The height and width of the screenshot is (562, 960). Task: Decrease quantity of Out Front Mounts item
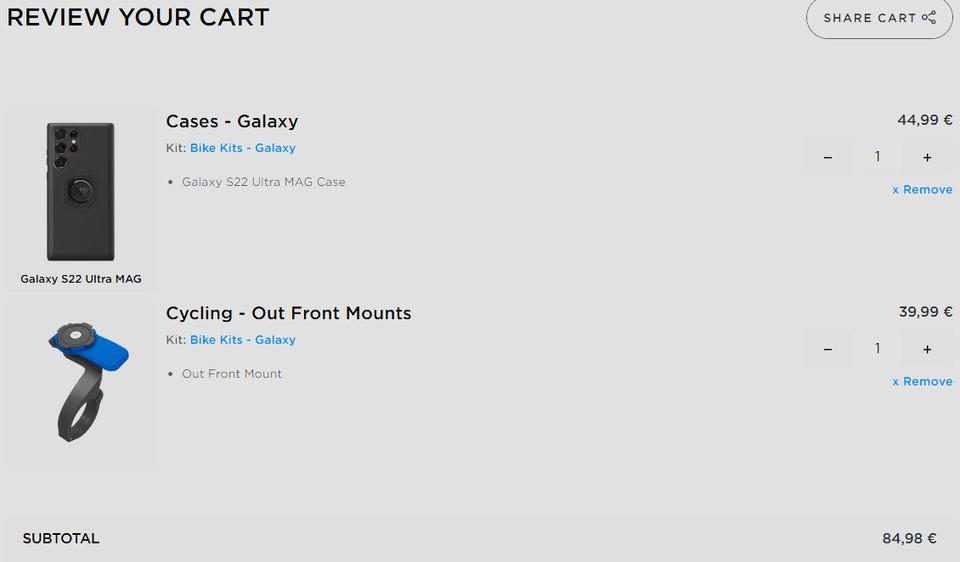coord(827,349)
